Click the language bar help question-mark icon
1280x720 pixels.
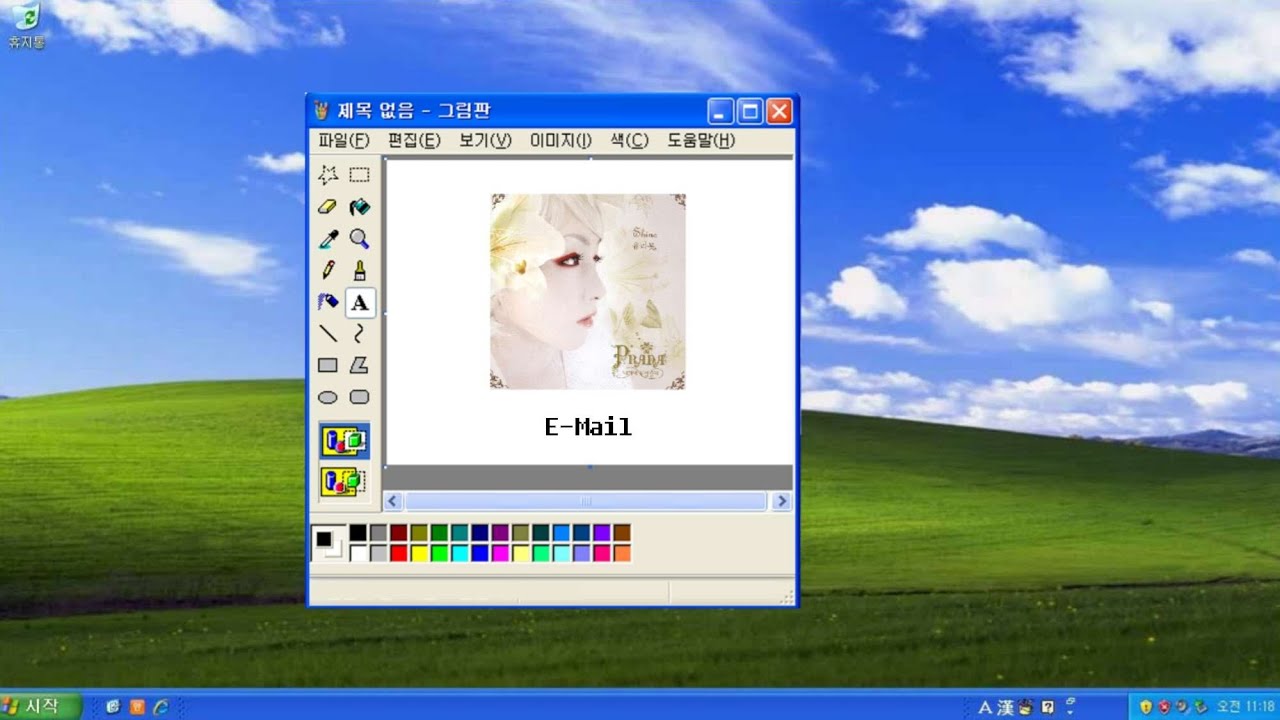pos(1048,707)
